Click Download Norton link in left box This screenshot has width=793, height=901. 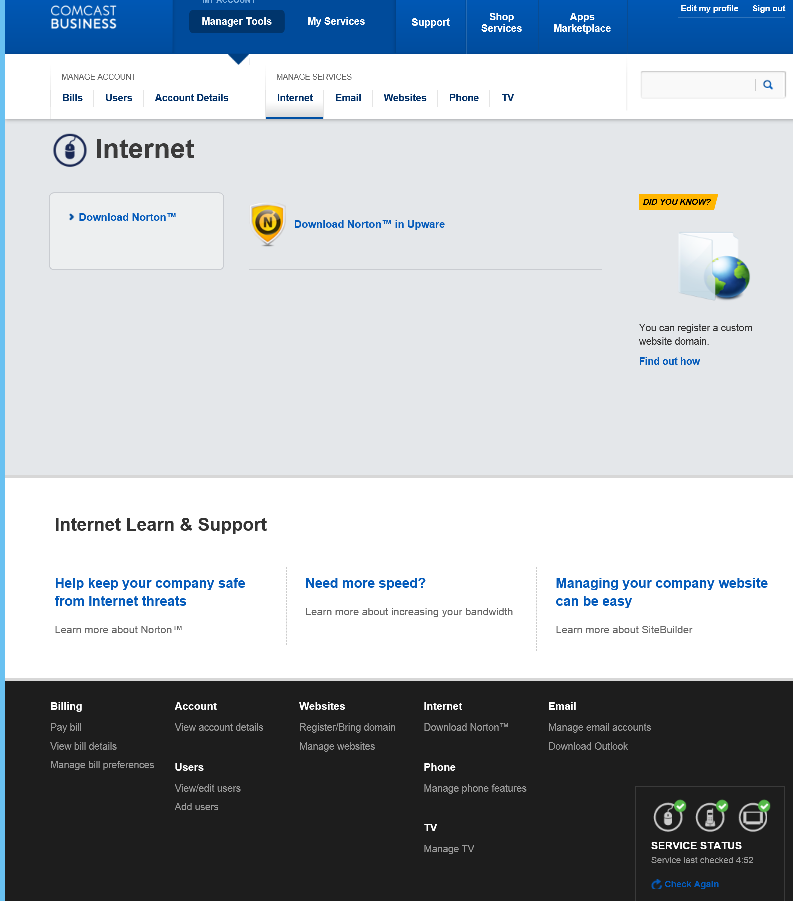(x=128, y=217)
